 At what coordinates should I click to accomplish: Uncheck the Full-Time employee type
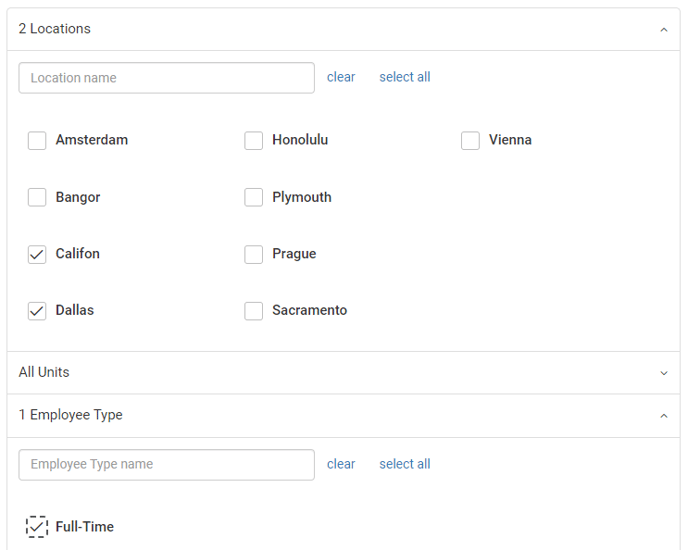[x=37, y=527]
